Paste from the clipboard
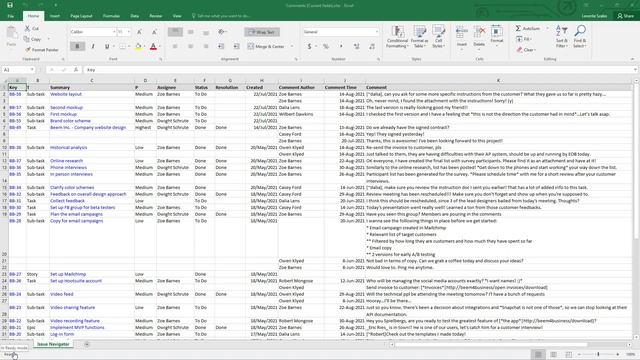 11,37
